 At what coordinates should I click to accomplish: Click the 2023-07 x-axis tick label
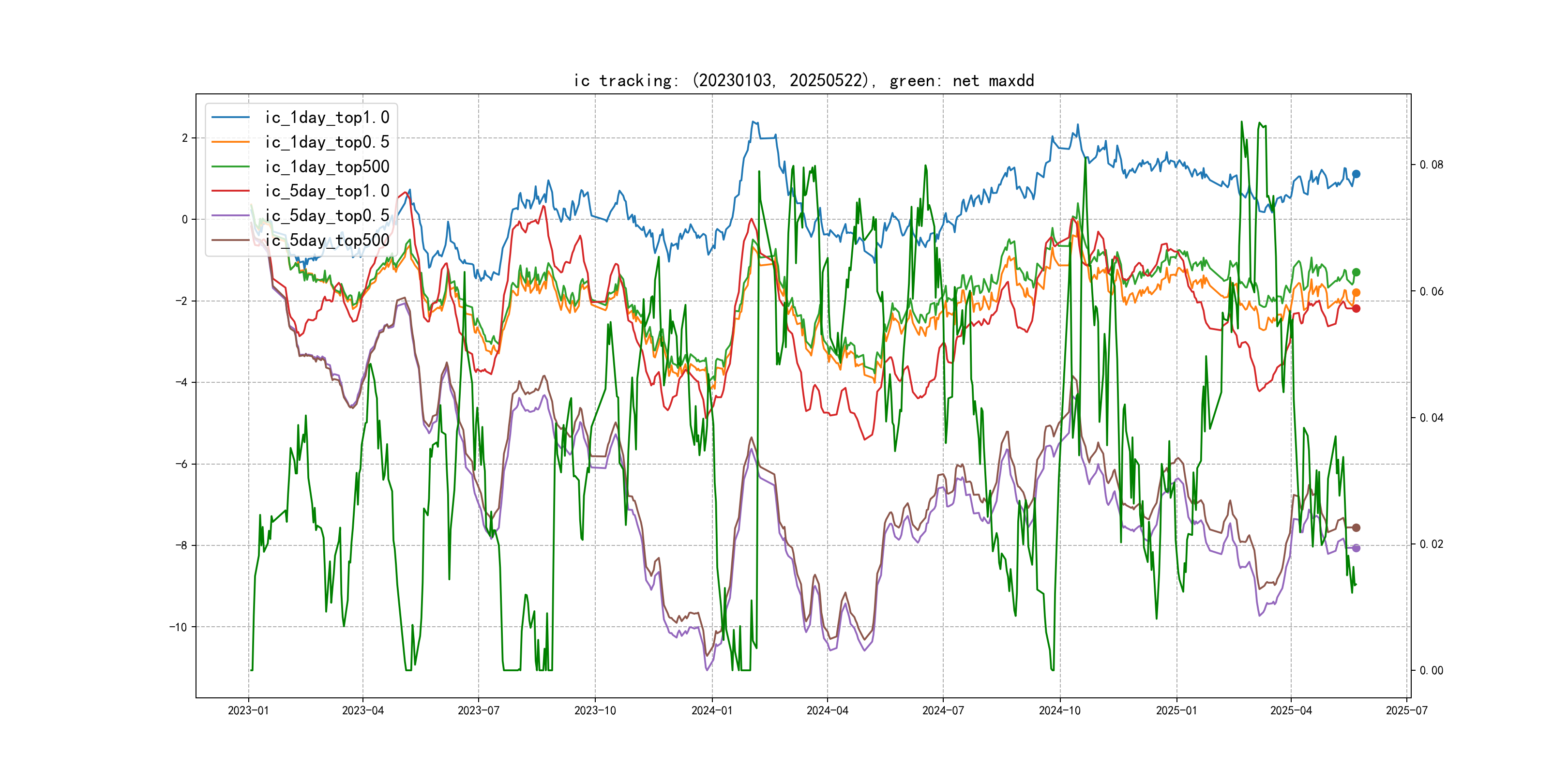pos(479,710)
